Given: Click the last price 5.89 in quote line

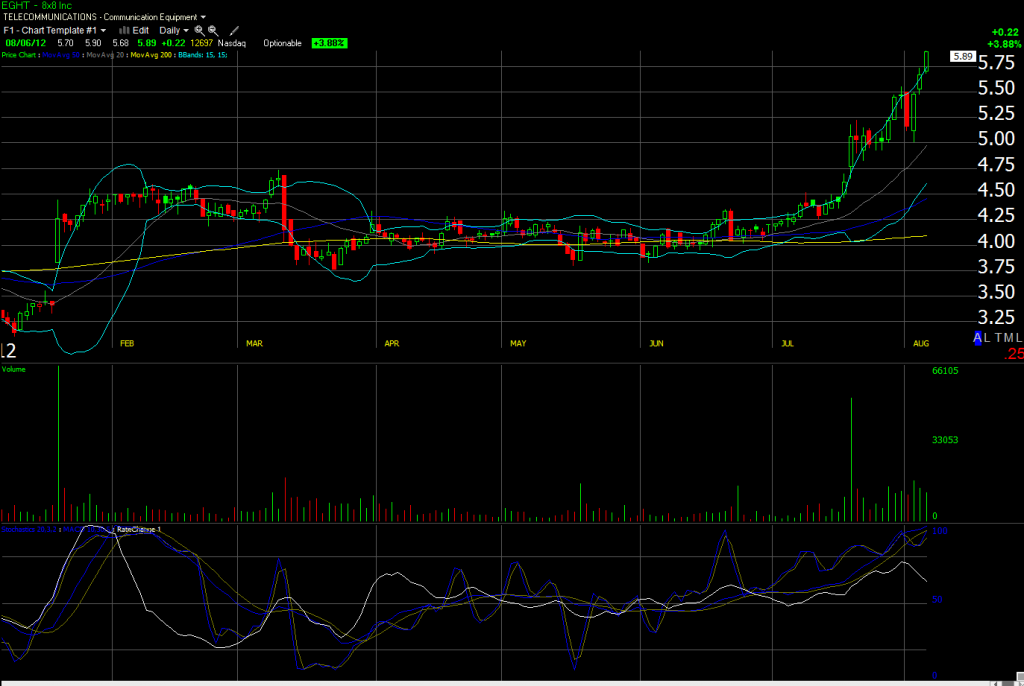Looking at the screenshot, I should click(x=147, y=43).
